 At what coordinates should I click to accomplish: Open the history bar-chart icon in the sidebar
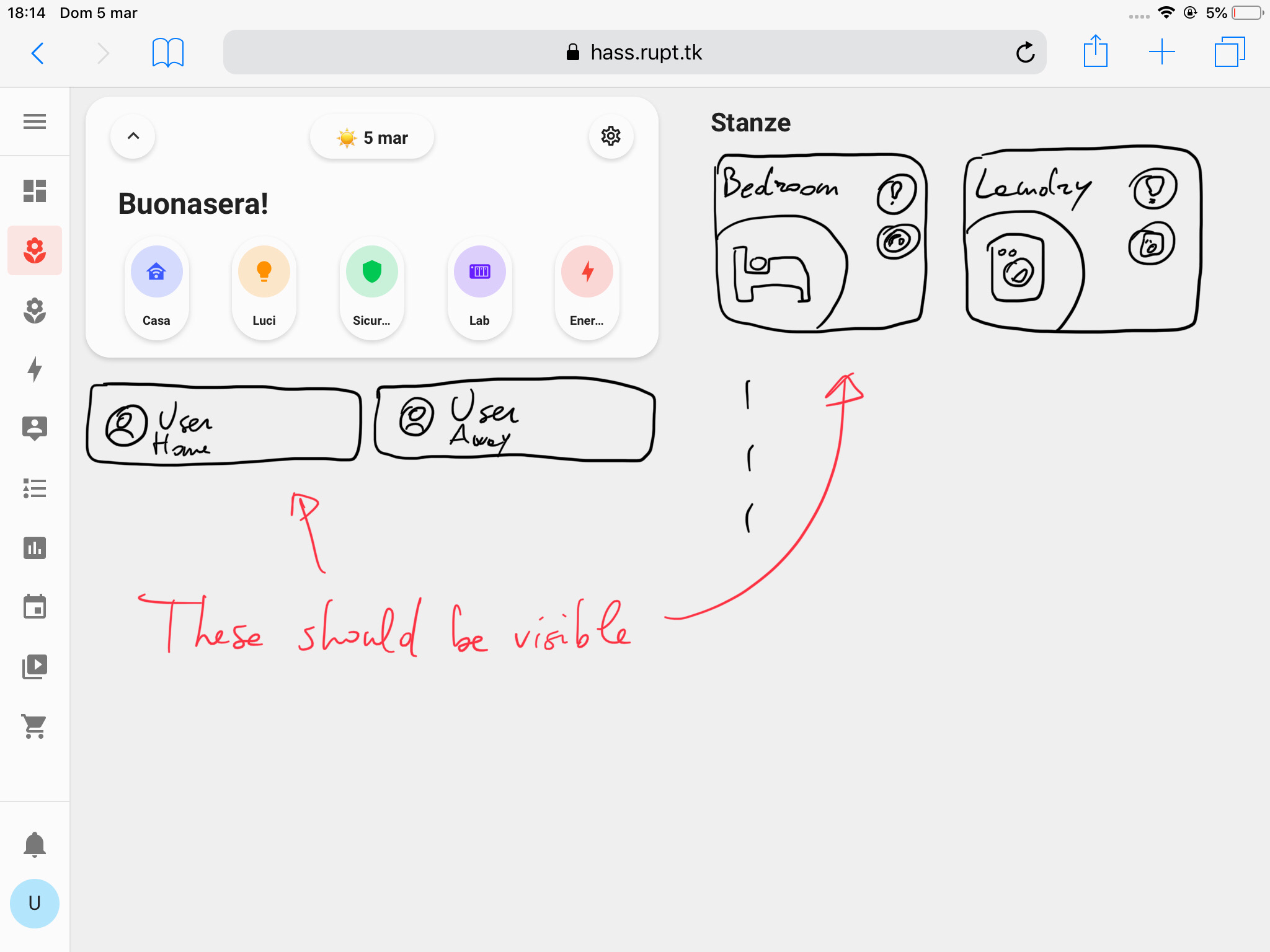(35, 548)
